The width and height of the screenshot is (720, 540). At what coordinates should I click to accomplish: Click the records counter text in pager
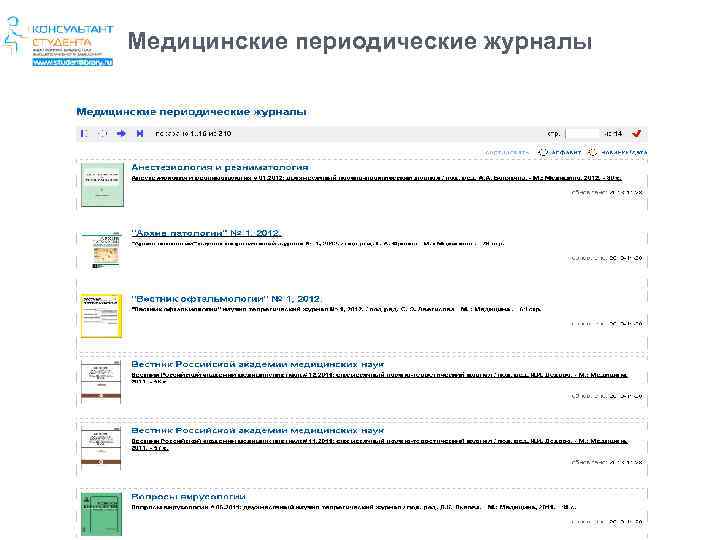[193, 134]
